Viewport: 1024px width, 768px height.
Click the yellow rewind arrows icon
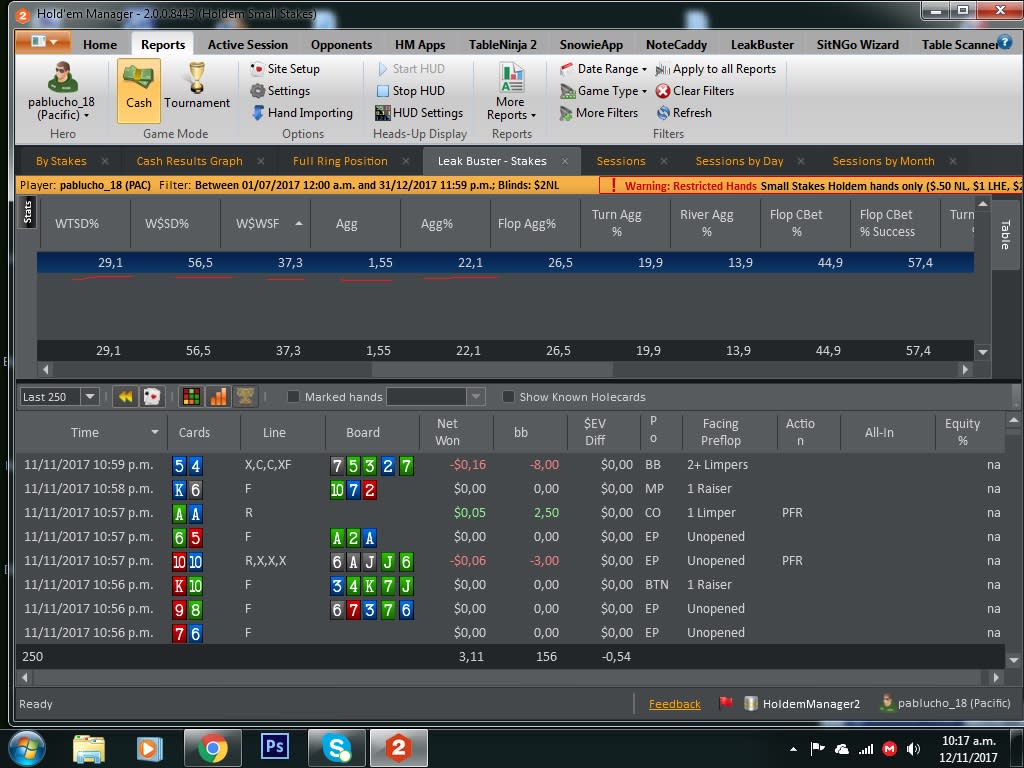(x=125, y=396)
